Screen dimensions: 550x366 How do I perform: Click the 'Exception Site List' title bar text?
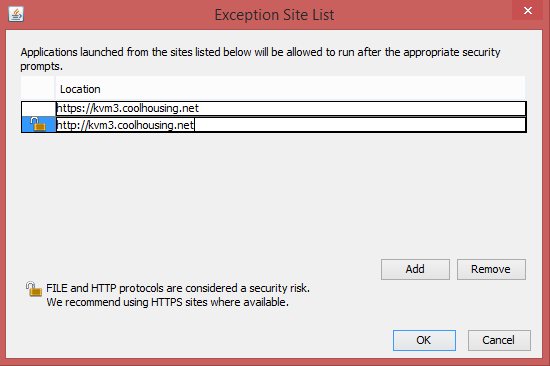click(274, 15)
